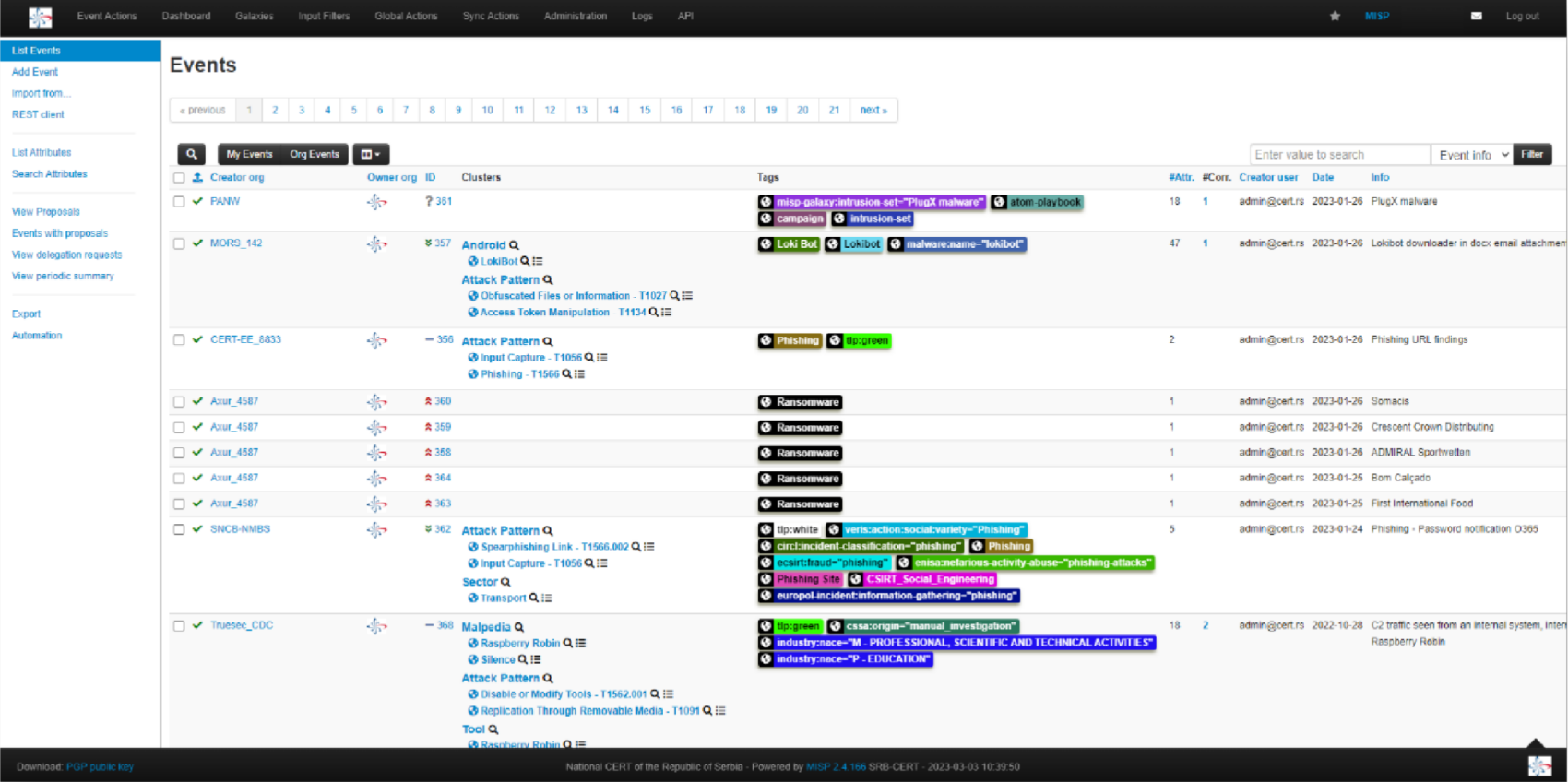
Task: Open Automation in the sidebar
Action: (37, 336)
